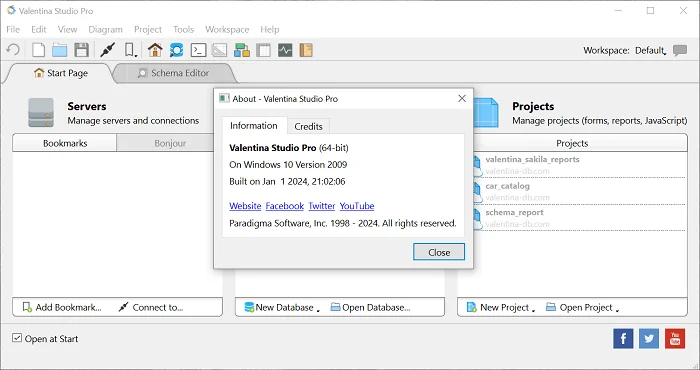Click the data table toolbar icon
The image size is (700, 370).
[263, 50]
